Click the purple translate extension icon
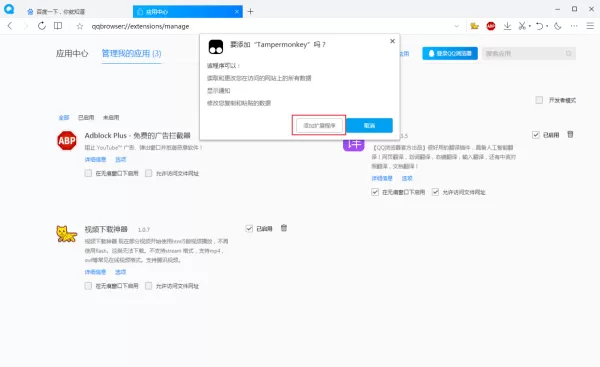Screen dimensions: 600x367 pos(354,145)
